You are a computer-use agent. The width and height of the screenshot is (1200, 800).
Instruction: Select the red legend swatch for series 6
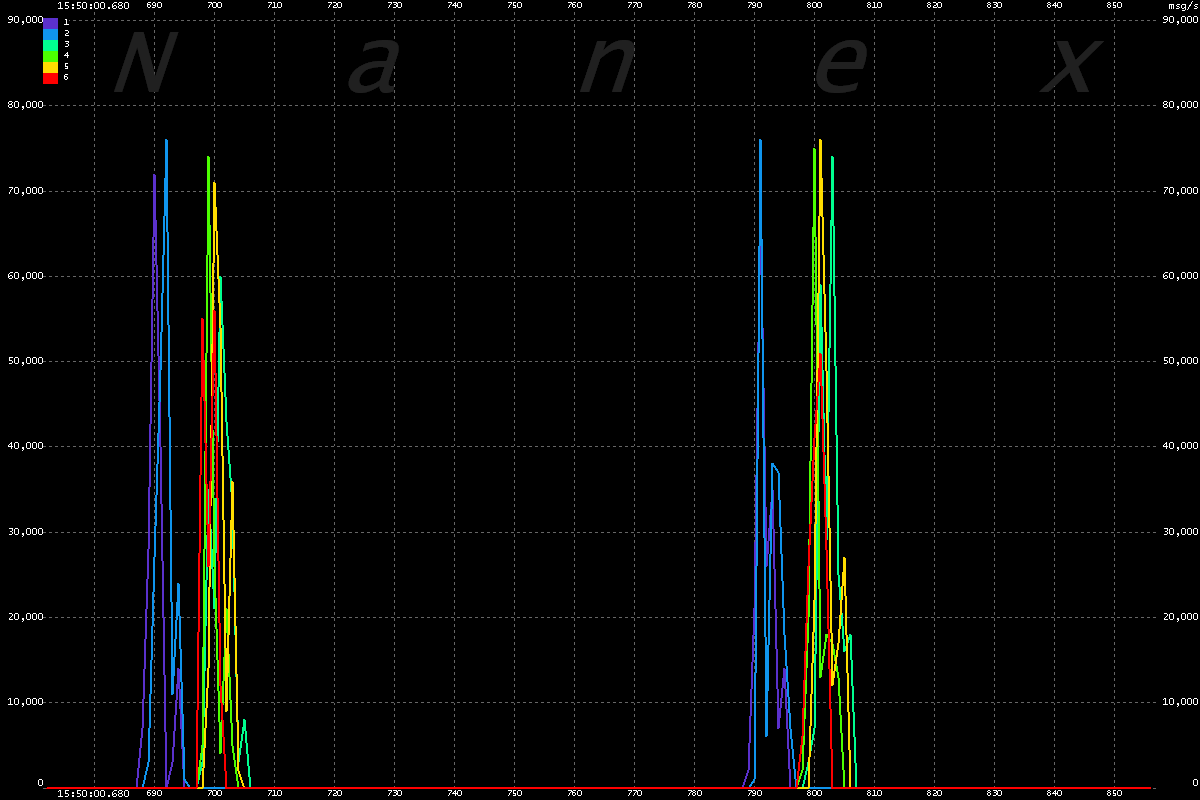point(50,77)
